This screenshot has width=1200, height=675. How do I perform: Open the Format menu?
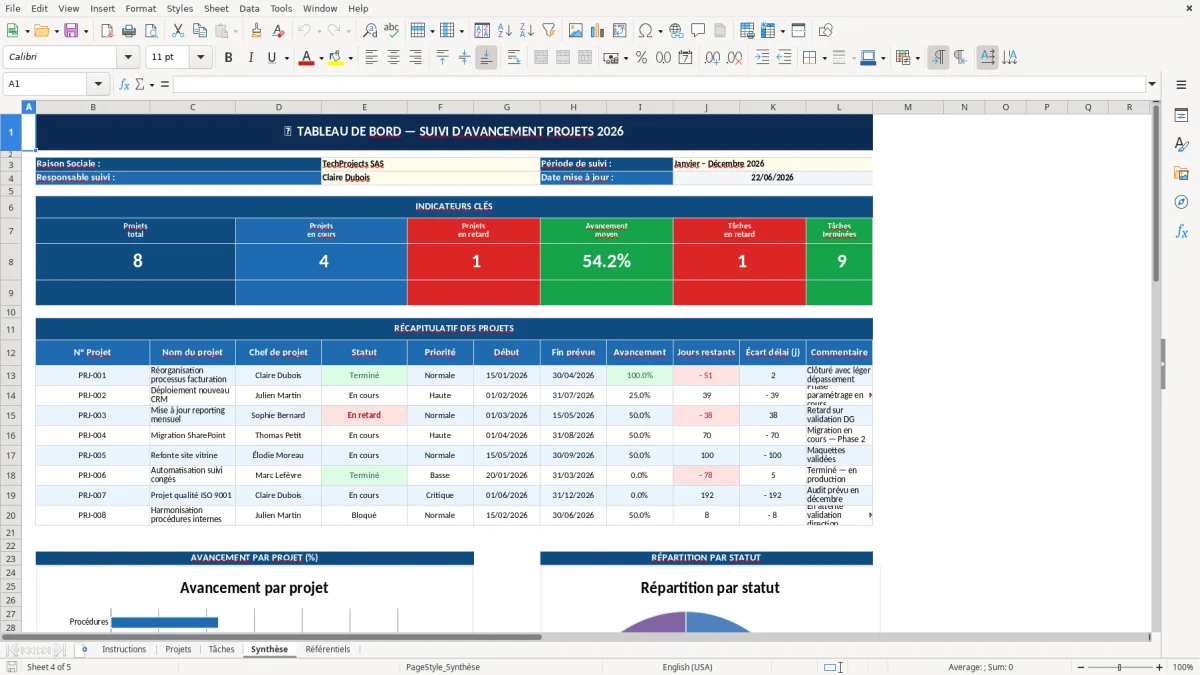140,8
